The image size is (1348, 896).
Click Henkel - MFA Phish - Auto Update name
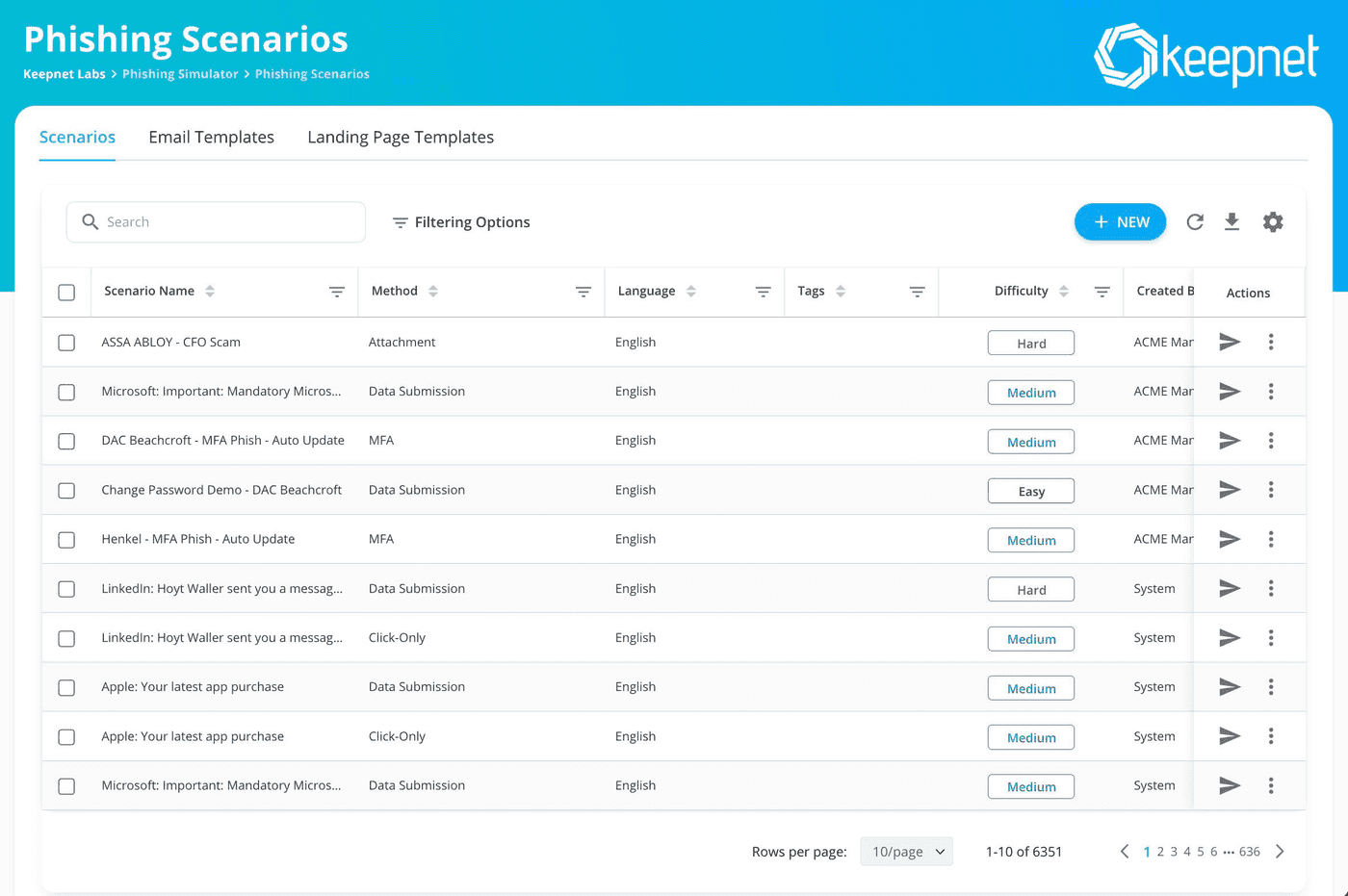[x=198, y=539]
